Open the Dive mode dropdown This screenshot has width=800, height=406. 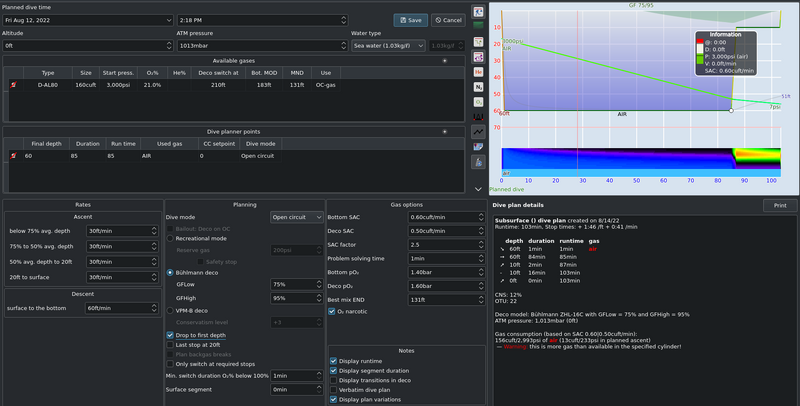(297, 216)
